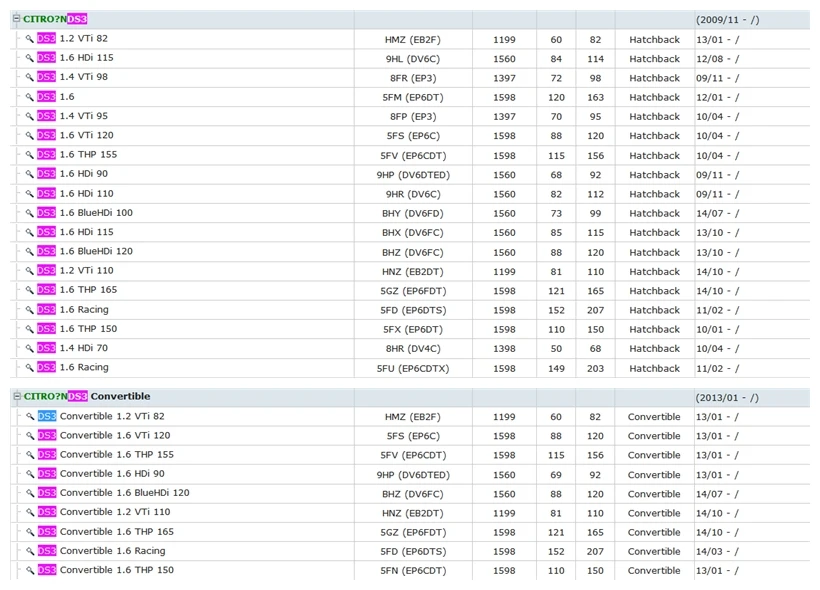Click kW value 69 in Convertible HDi 90 row
The width and height of the screenshot is (820, 590).
point(556,475)
